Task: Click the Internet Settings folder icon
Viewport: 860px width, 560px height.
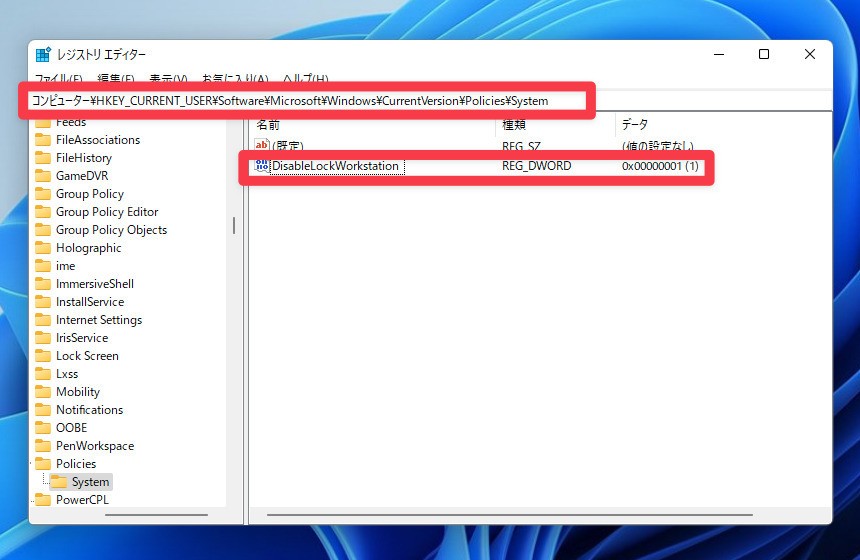Action: click(x=43, y=320)
